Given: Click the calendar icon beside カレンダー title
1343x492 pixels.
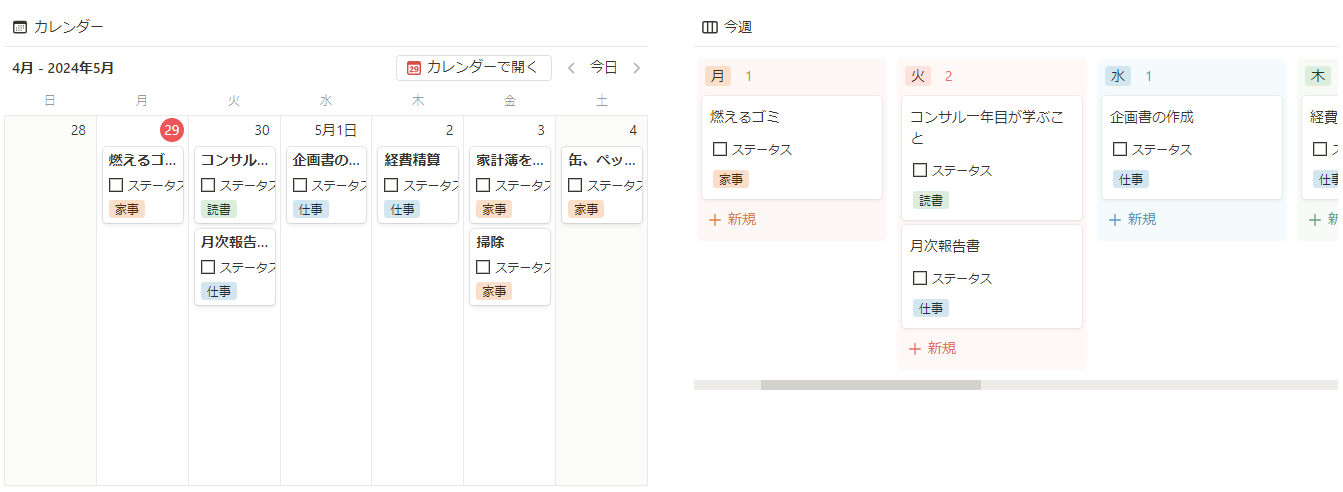Looking at the screenshot, I should pyautogui.click(x=20, y=27).
